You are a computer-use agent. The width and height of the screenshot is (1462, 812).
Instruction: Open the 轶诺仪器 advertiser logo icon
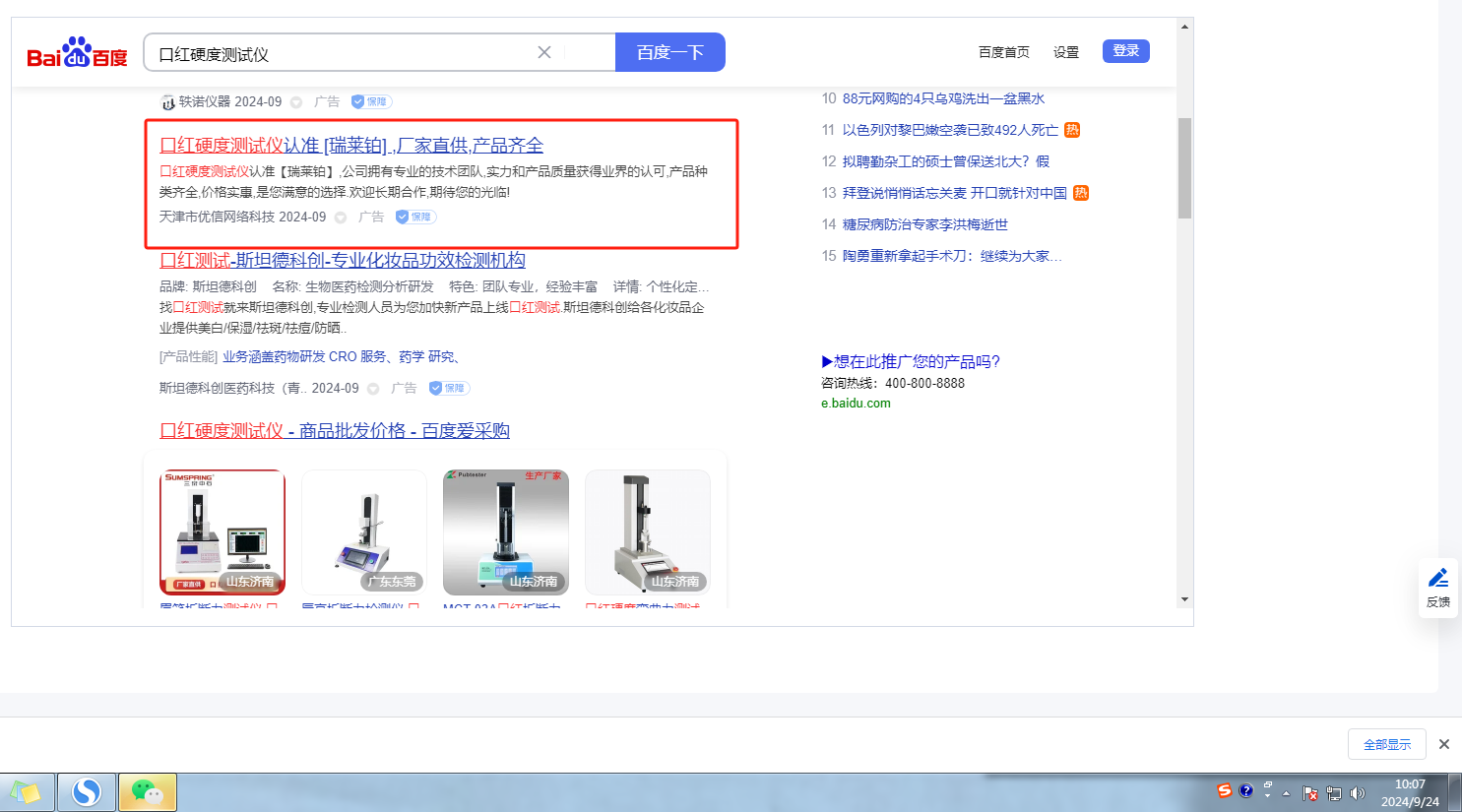coord(167,102)
